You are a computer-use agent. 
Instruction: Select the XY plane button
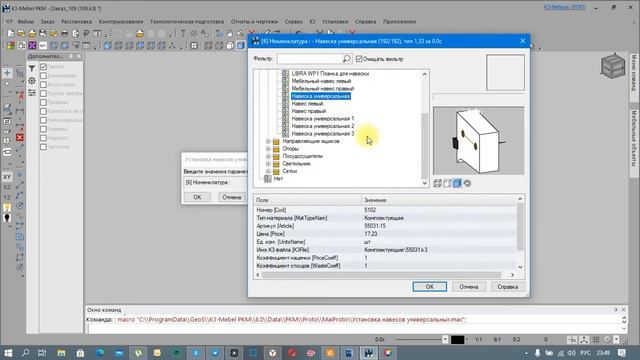coord(7,177)
